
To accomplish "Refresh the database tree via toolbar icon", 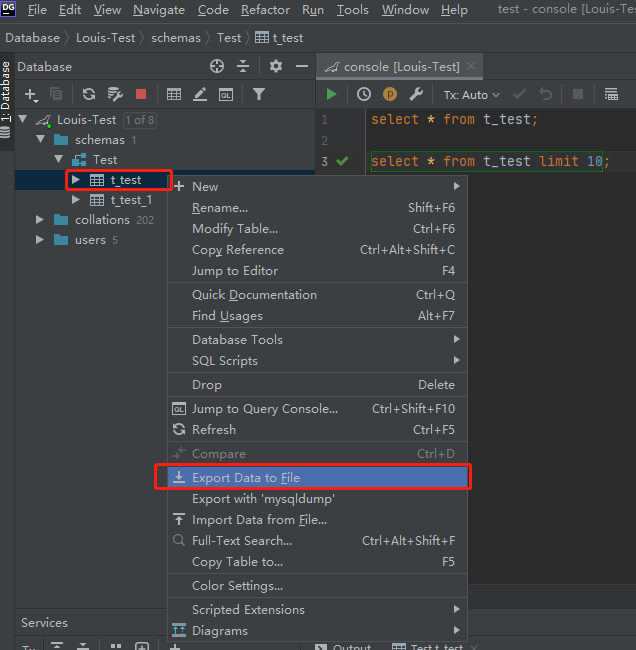I will click(x=89, y=94).
